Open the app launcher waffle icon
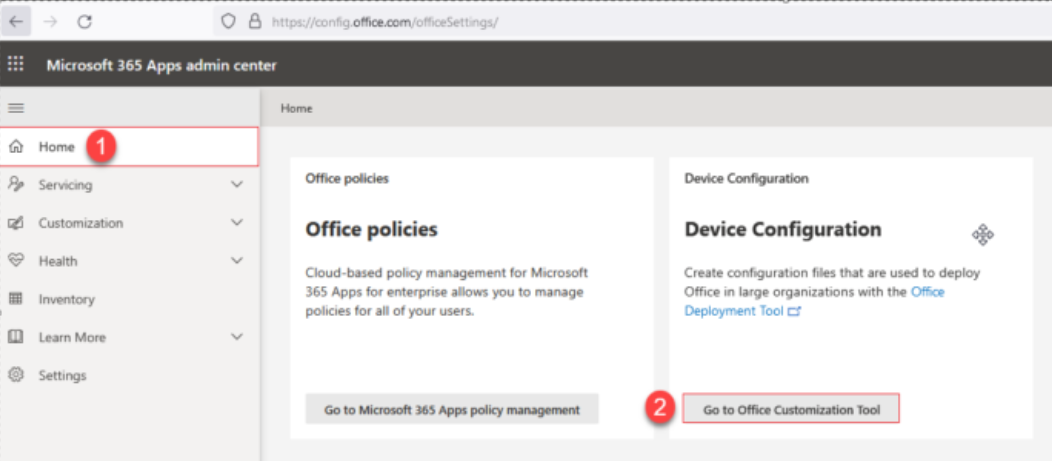Screen dimensions: 1052x461 click(16, 65)
